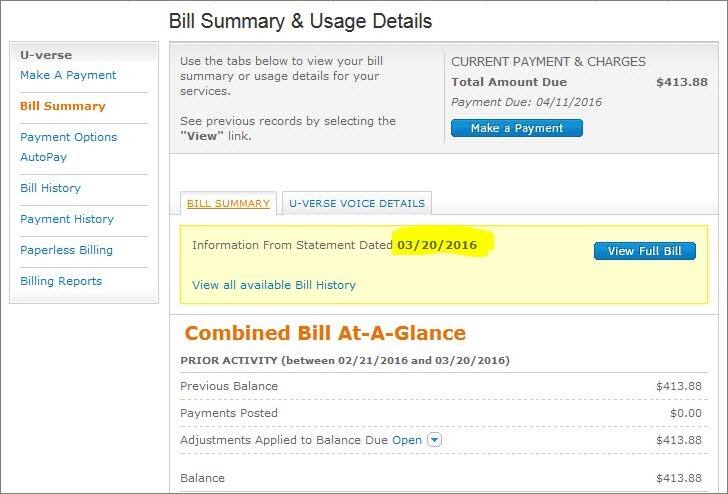Image resolution: width=728 pixels, height=494 pixels.
Task: Open Paperless Billing settings link
Action: pos(66,250)
